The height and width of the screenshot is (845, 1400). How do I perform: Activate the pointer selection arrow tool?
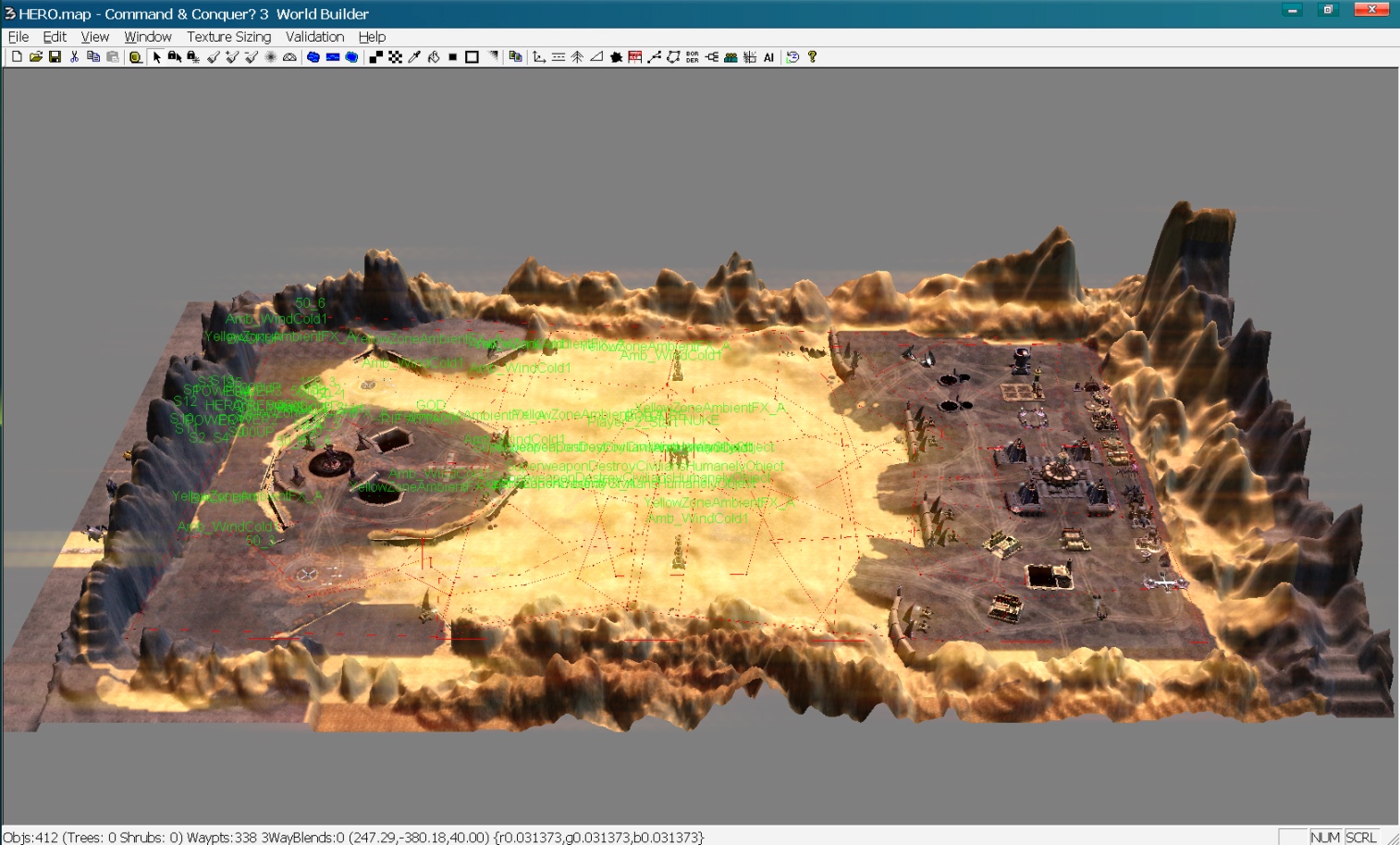[156, 57]
